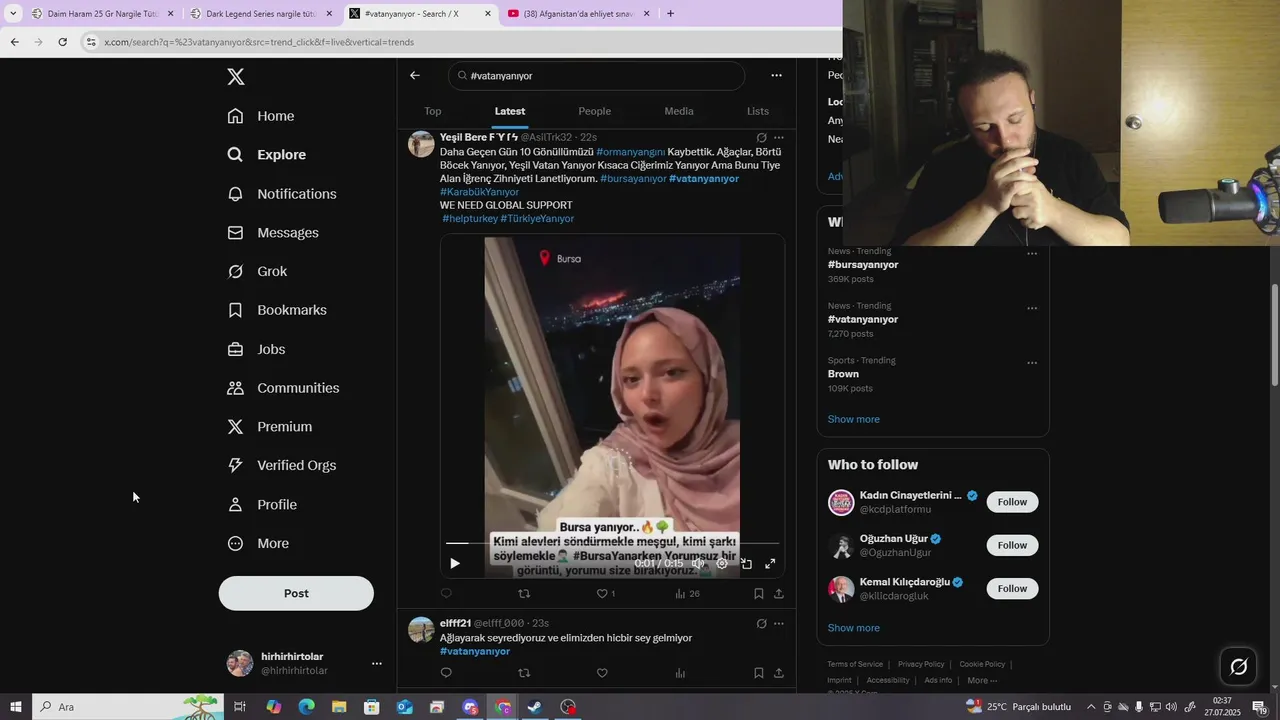Open the Premium sidebar item
The width and height of the screenshot is (1280, 720).
coord(270,427)
